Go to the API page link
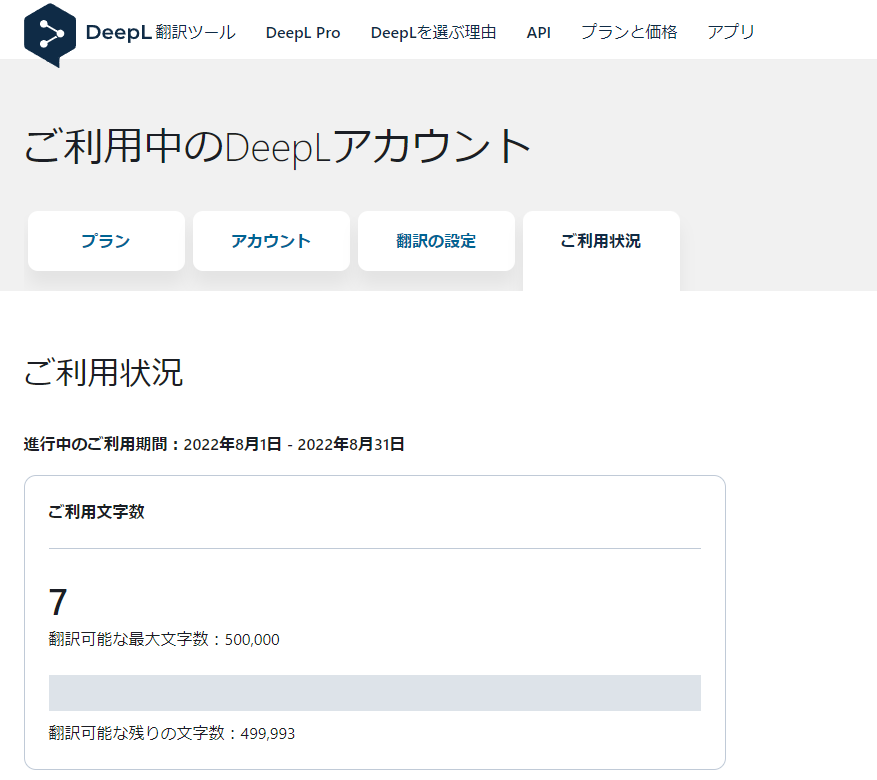Image resolution: width=877 pixels, height=780 pixels. point(539,33)
